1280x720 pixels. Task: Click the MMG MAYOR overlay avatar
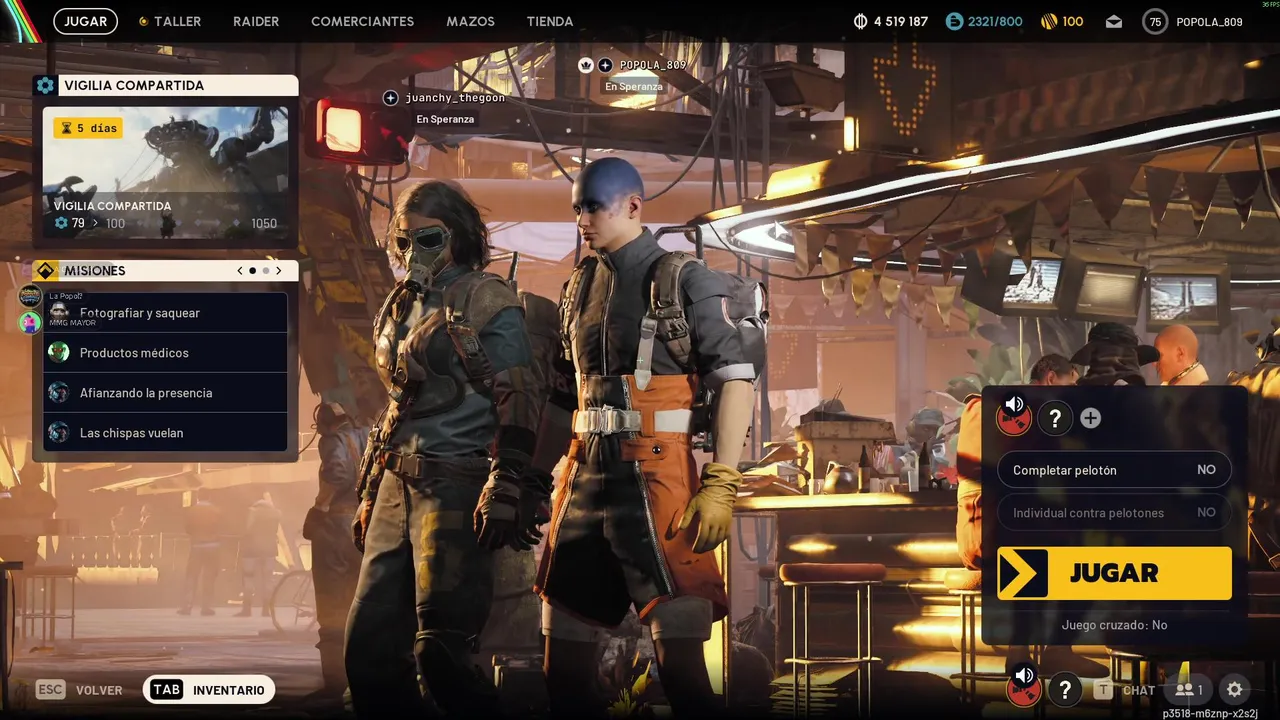(x=31, y=322)
